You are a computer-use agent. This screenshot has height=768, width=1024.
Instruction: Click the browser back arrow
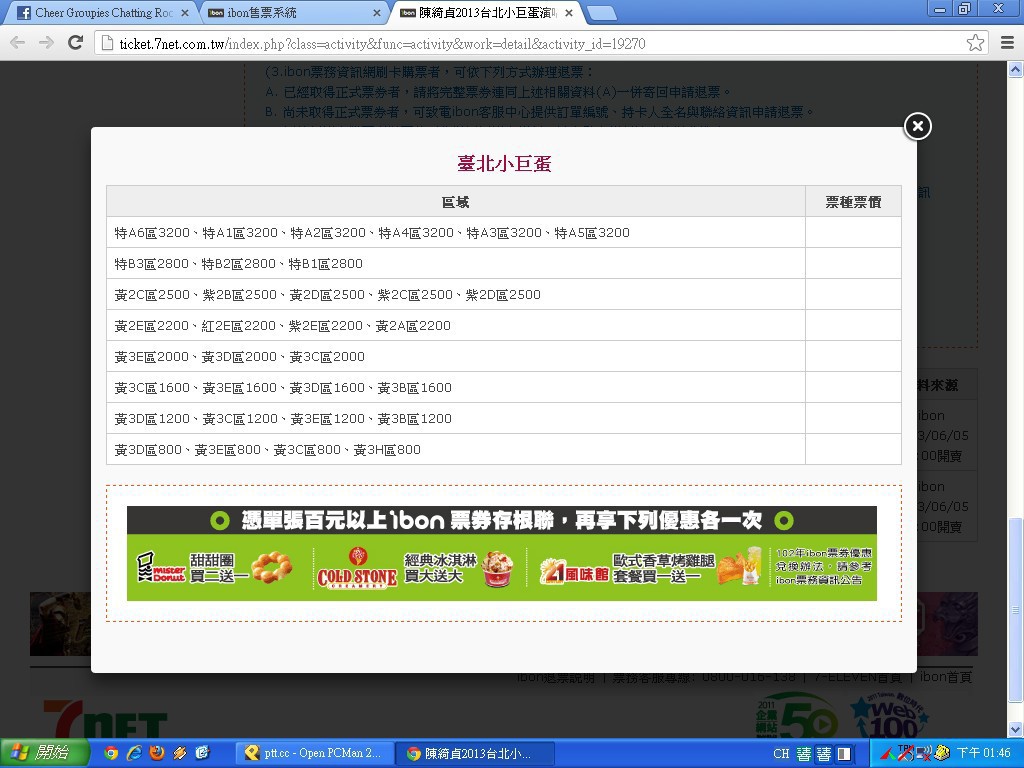(x=18, y=43)
